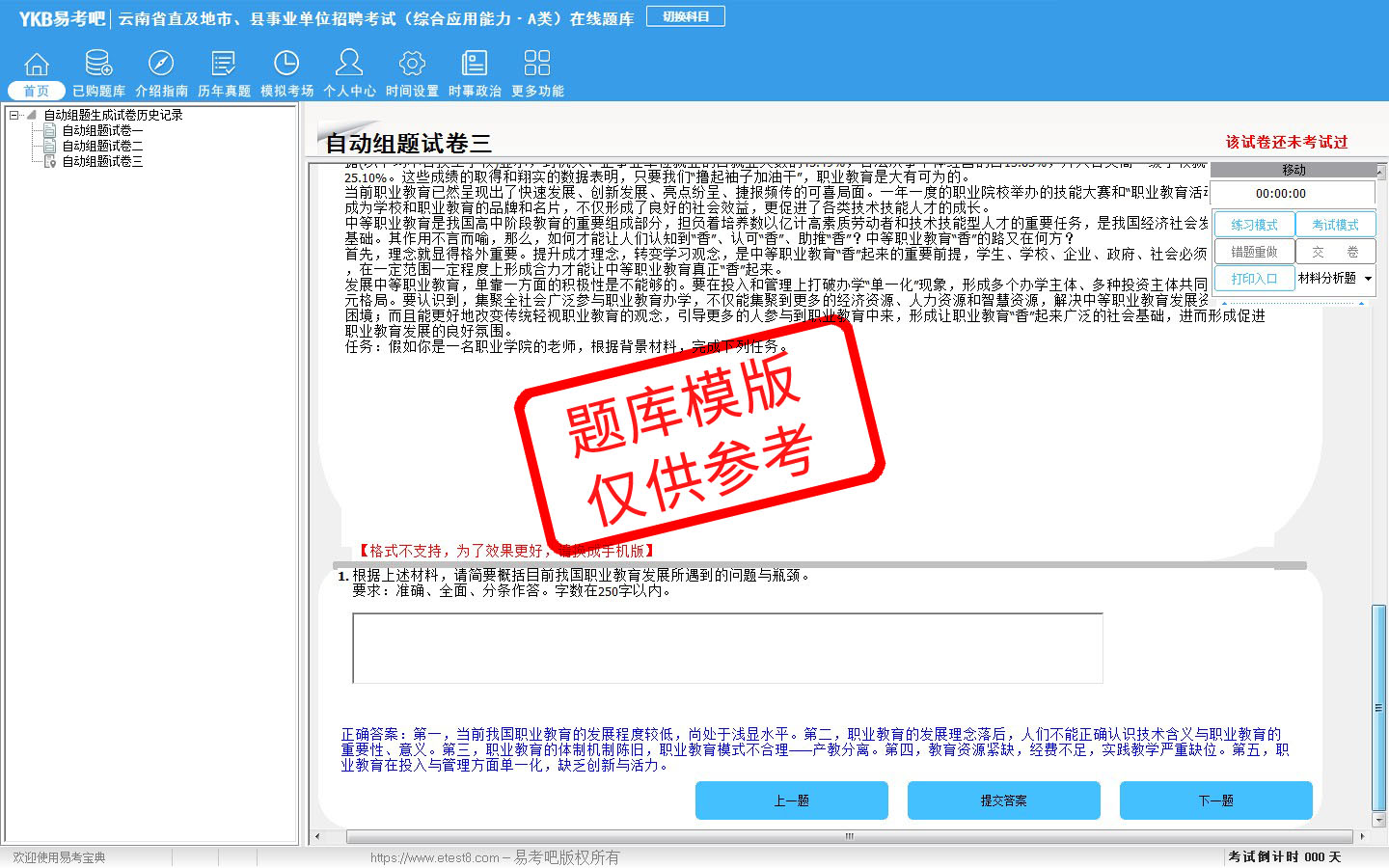Click the horizontal scrollbar at the bottom
Screen dimensions: 1389x868
[x=849, y=836]
